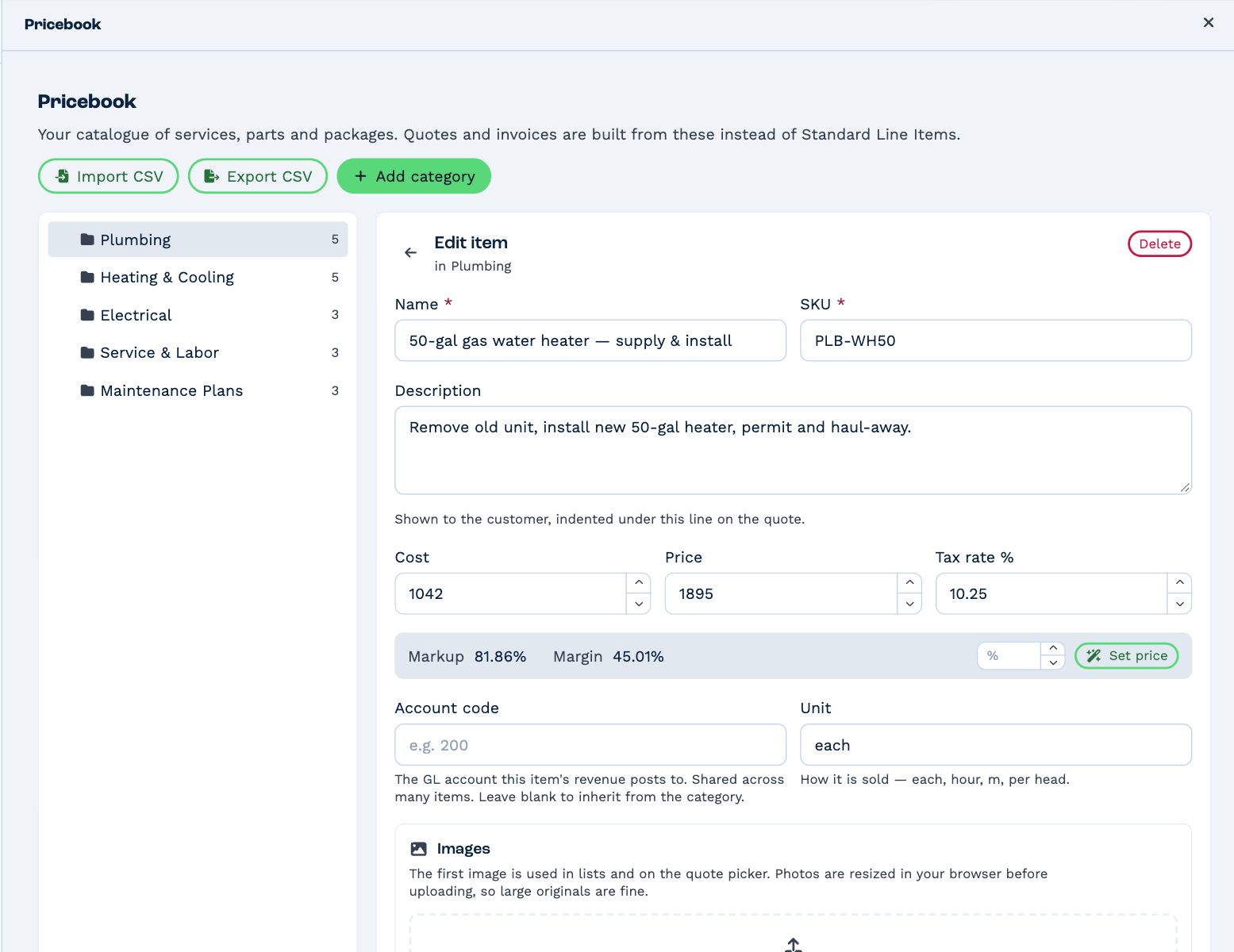Viewport: 1234px width, 952px height.
Task: Select the Service & Labor category
Action: pos(198,352)
